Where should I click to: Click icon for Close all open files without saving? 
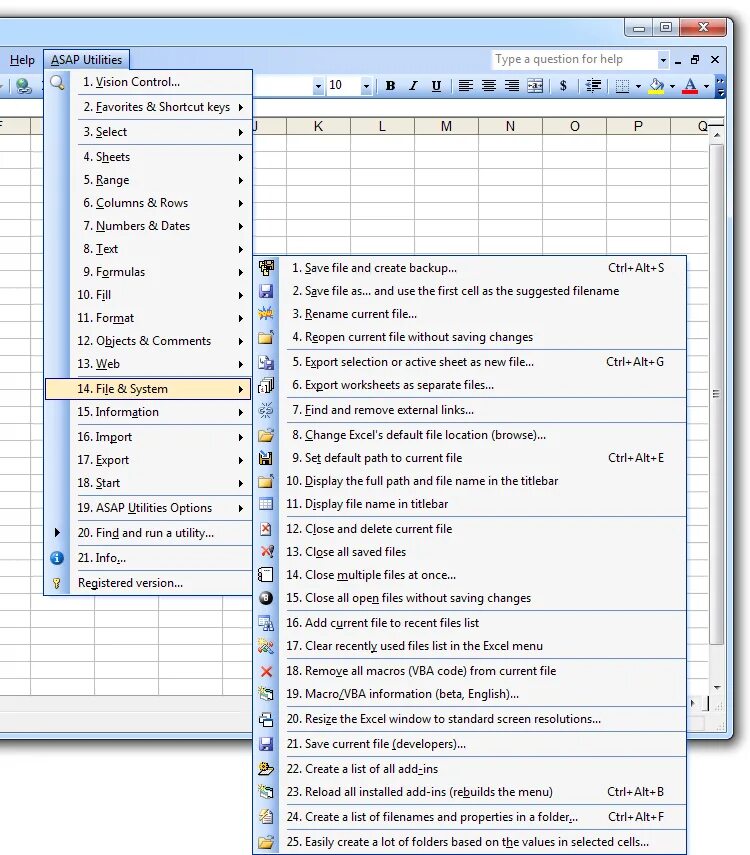click(266, 598)
